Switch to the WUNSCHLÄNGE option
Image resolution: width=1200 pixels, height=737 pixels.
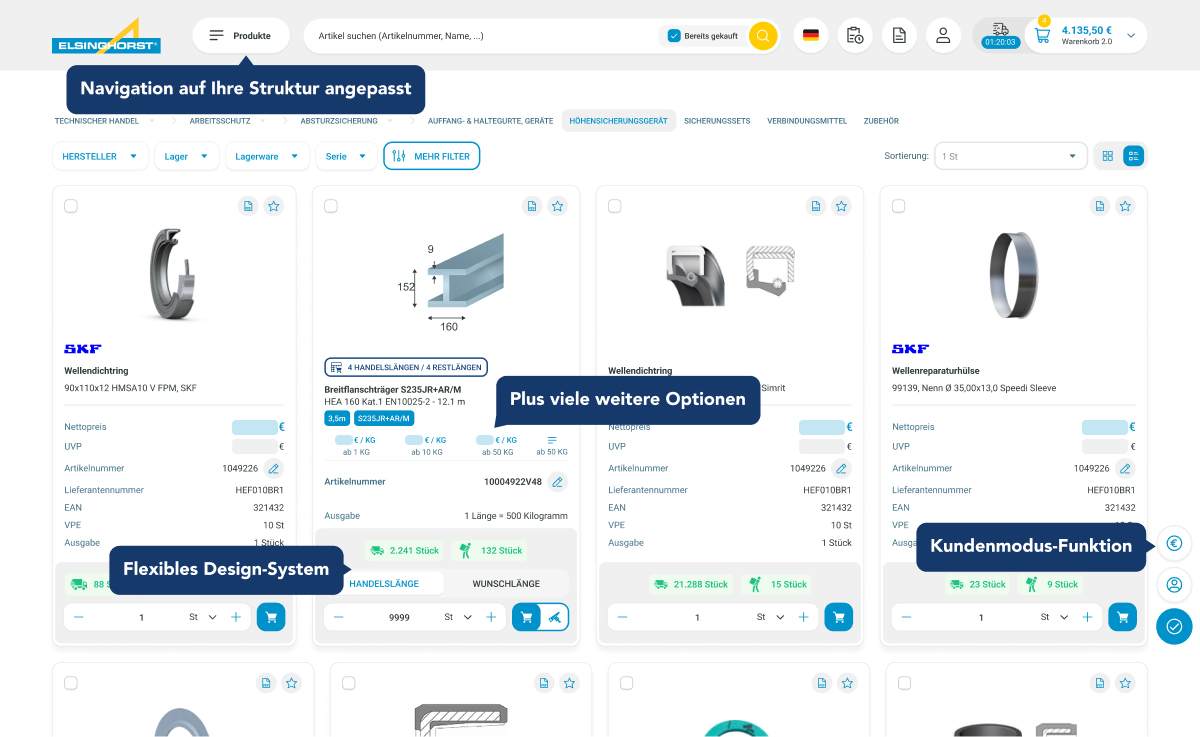(x=506, y=583)
